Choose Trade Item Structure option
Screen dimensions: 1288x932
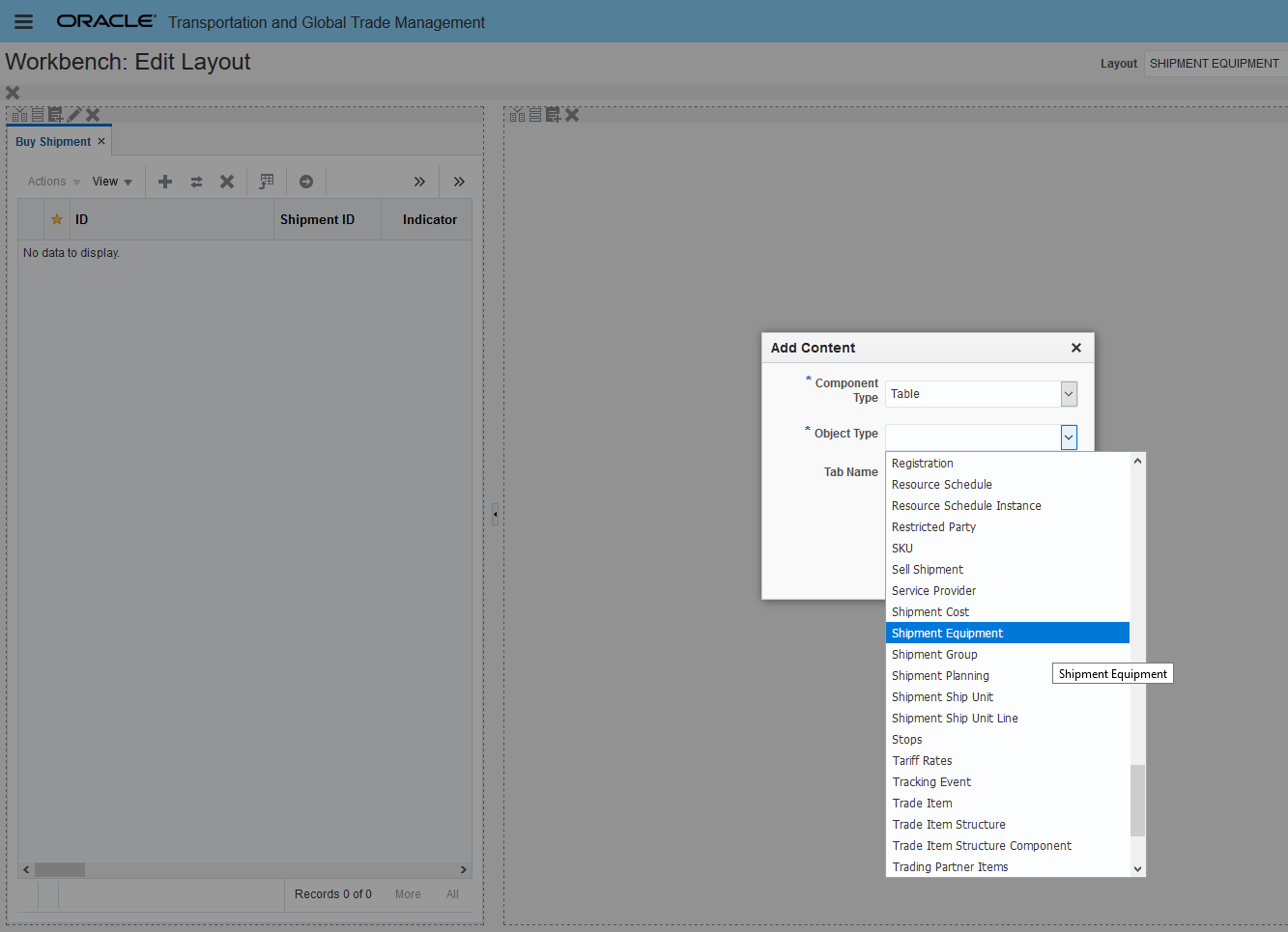1008,825
